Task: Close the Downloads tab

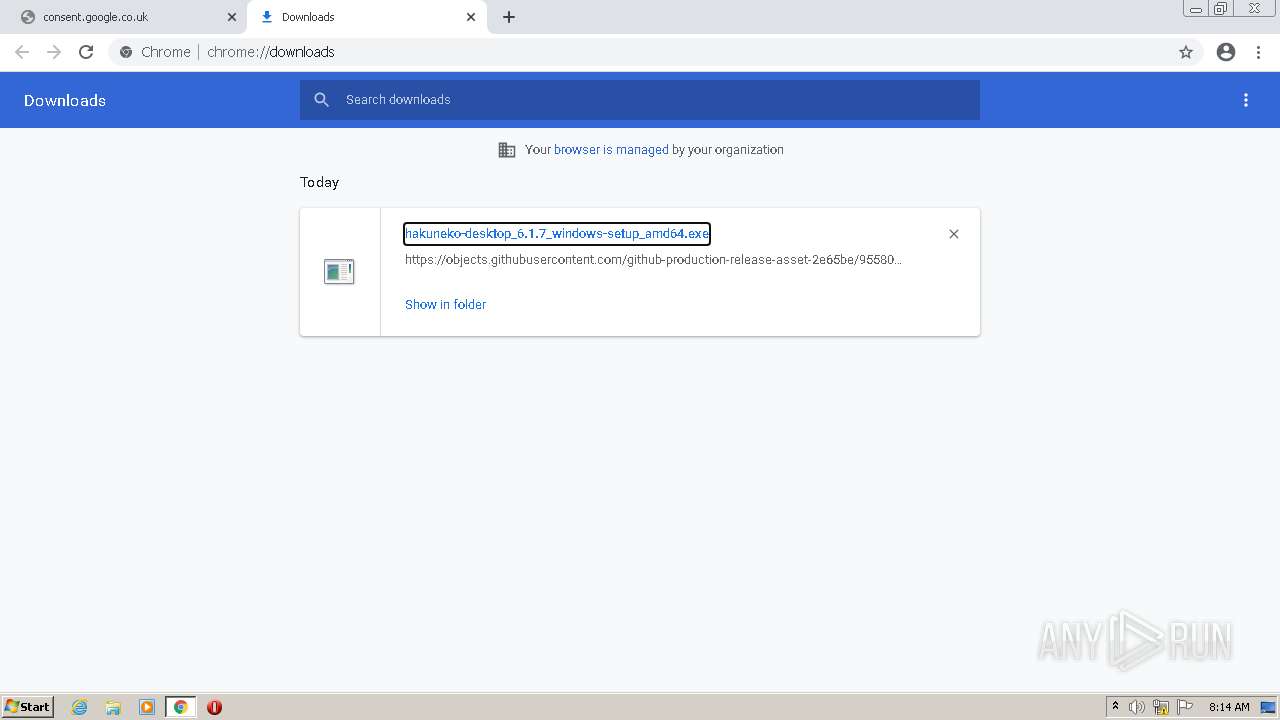Action: click(x=471, y=17)
